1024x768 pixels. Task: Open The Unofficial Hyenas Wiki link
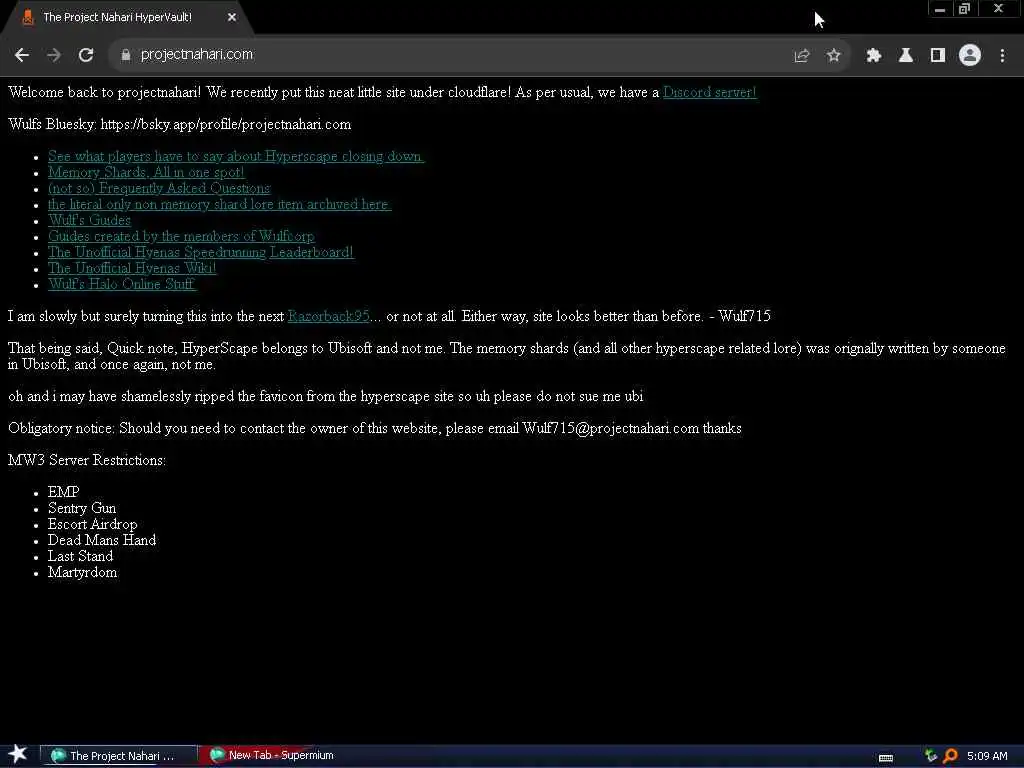pyautogui.click(x=132, y=268)
